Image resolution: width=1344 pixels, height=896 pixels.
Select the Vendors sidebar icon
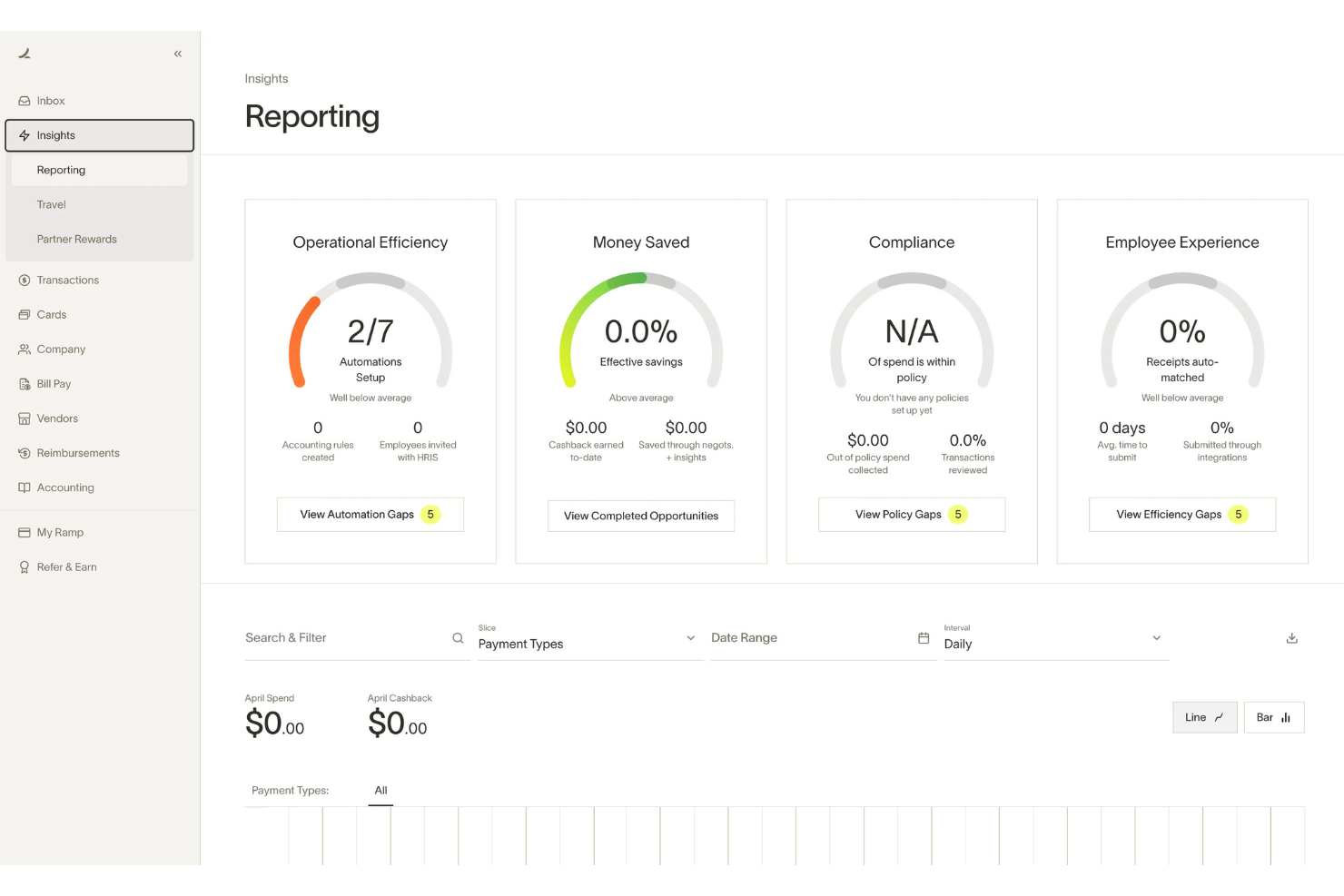pyautogui.click(x=25, y=418)
